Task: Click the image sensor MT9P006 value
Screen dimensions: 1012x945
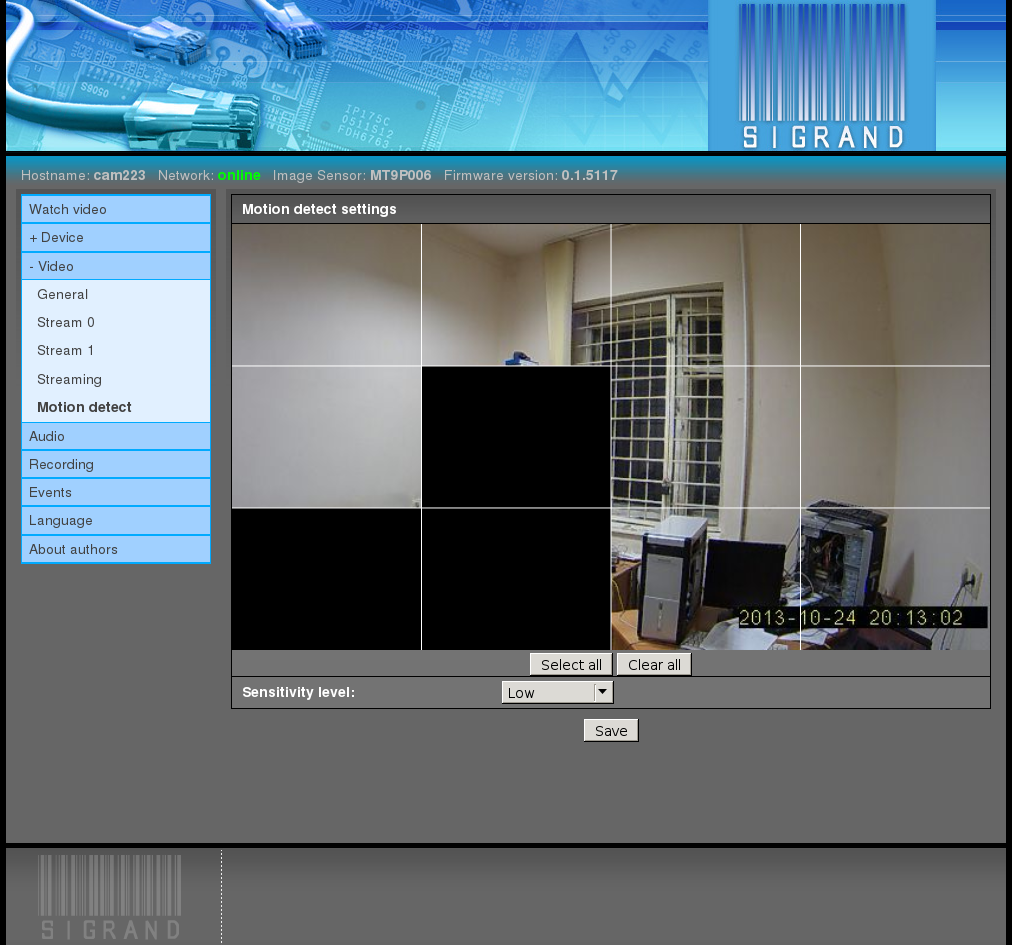Action: tap(400, 176)
